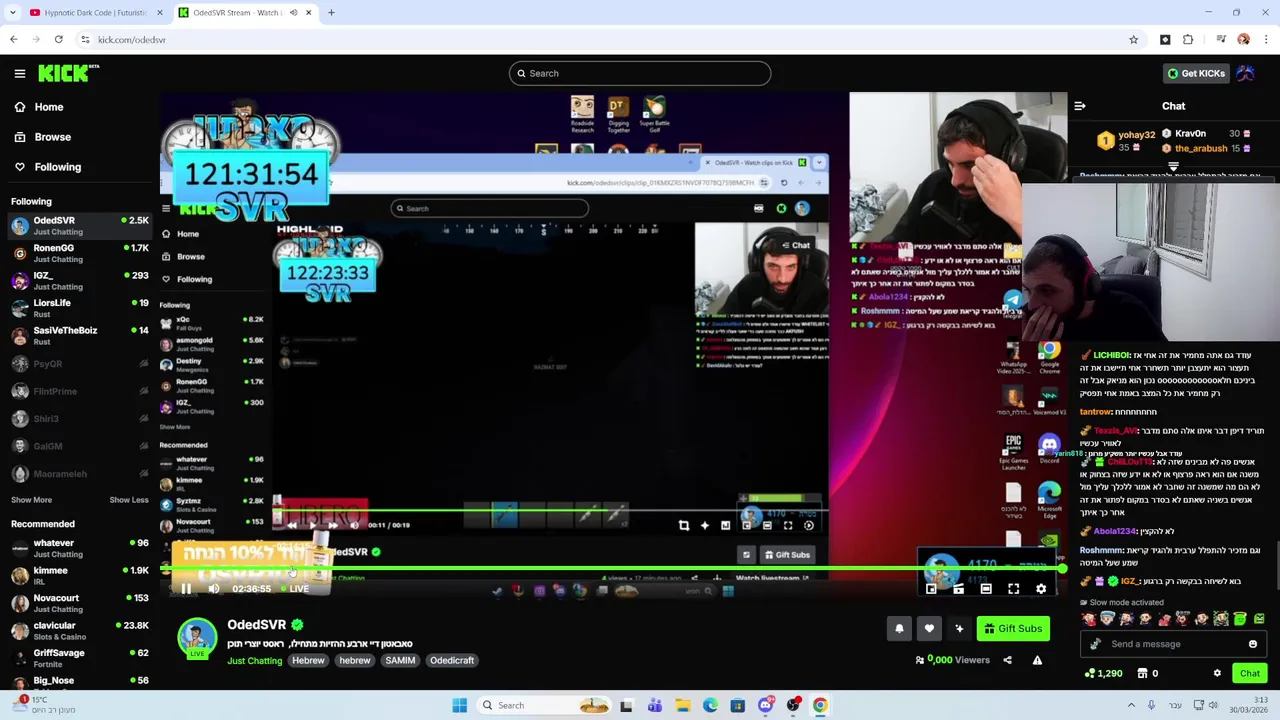Mute the stream volume
Screen dimensions: 1280x720
(x=213, y=589)
